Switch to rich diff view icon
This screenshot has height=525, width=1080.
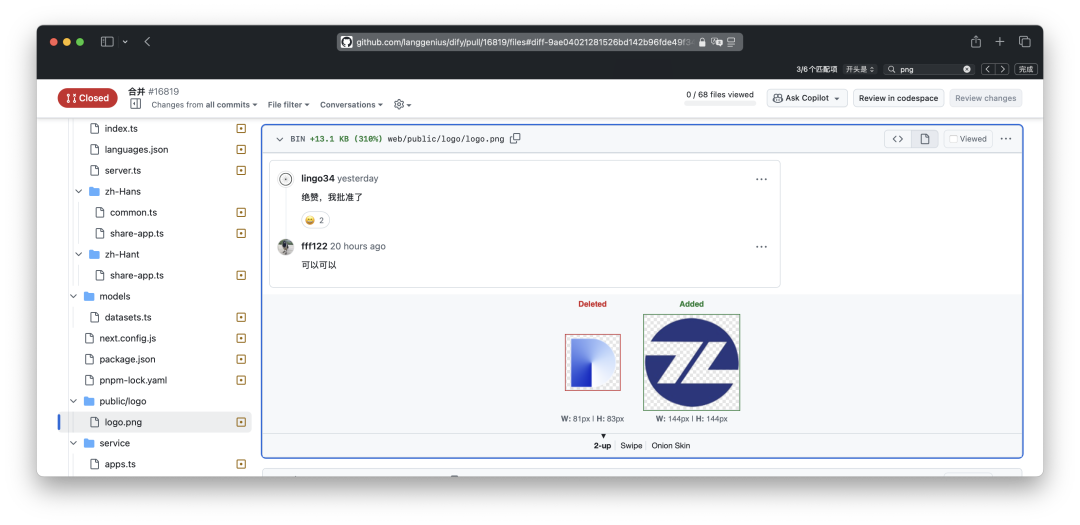click(x=925, y=139)
